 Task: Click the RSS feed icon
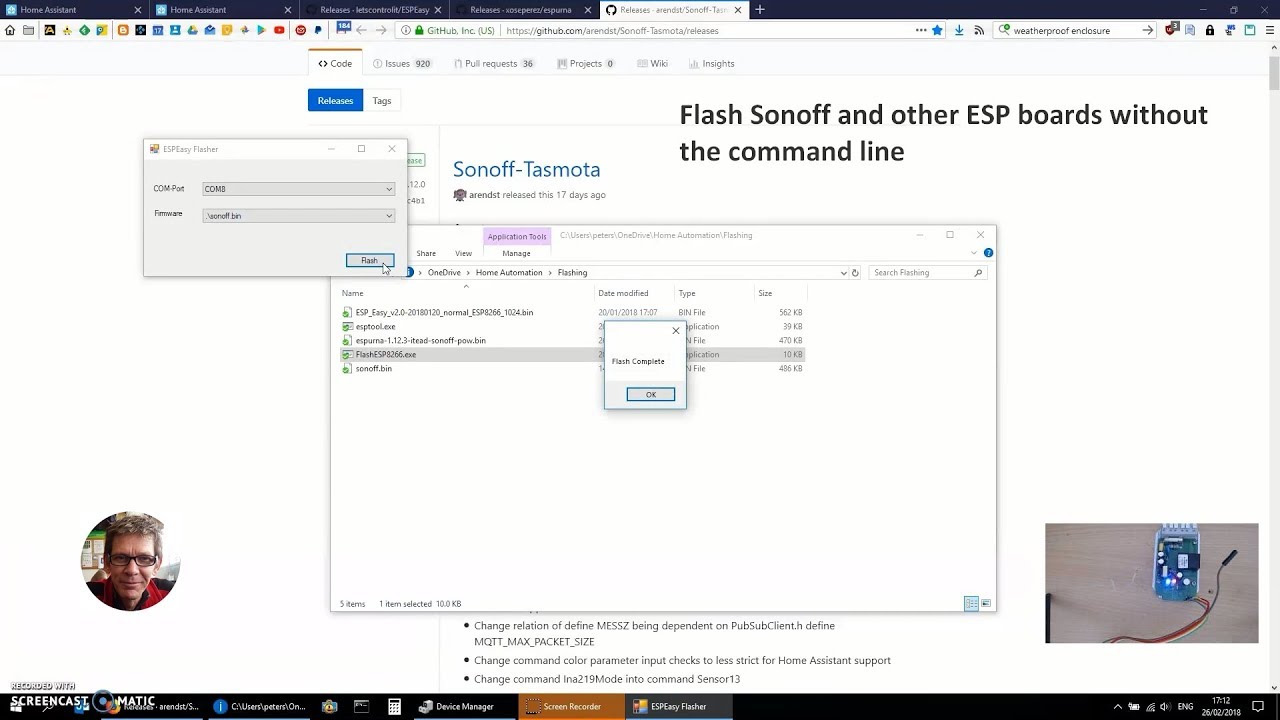(979, 31)
